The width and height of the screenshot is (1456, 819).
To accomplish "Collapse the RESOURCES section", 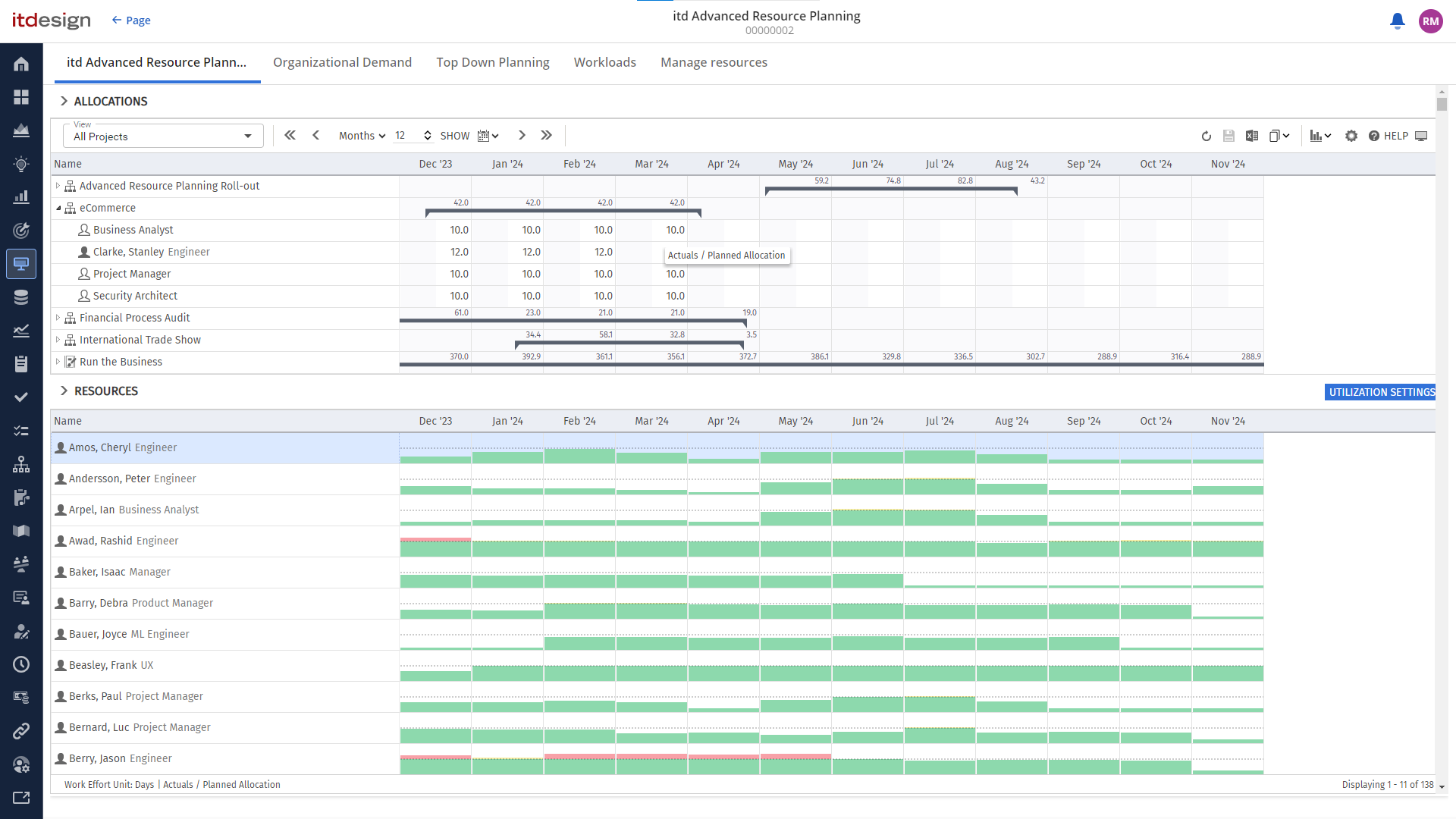I will (x=64, y=391).
